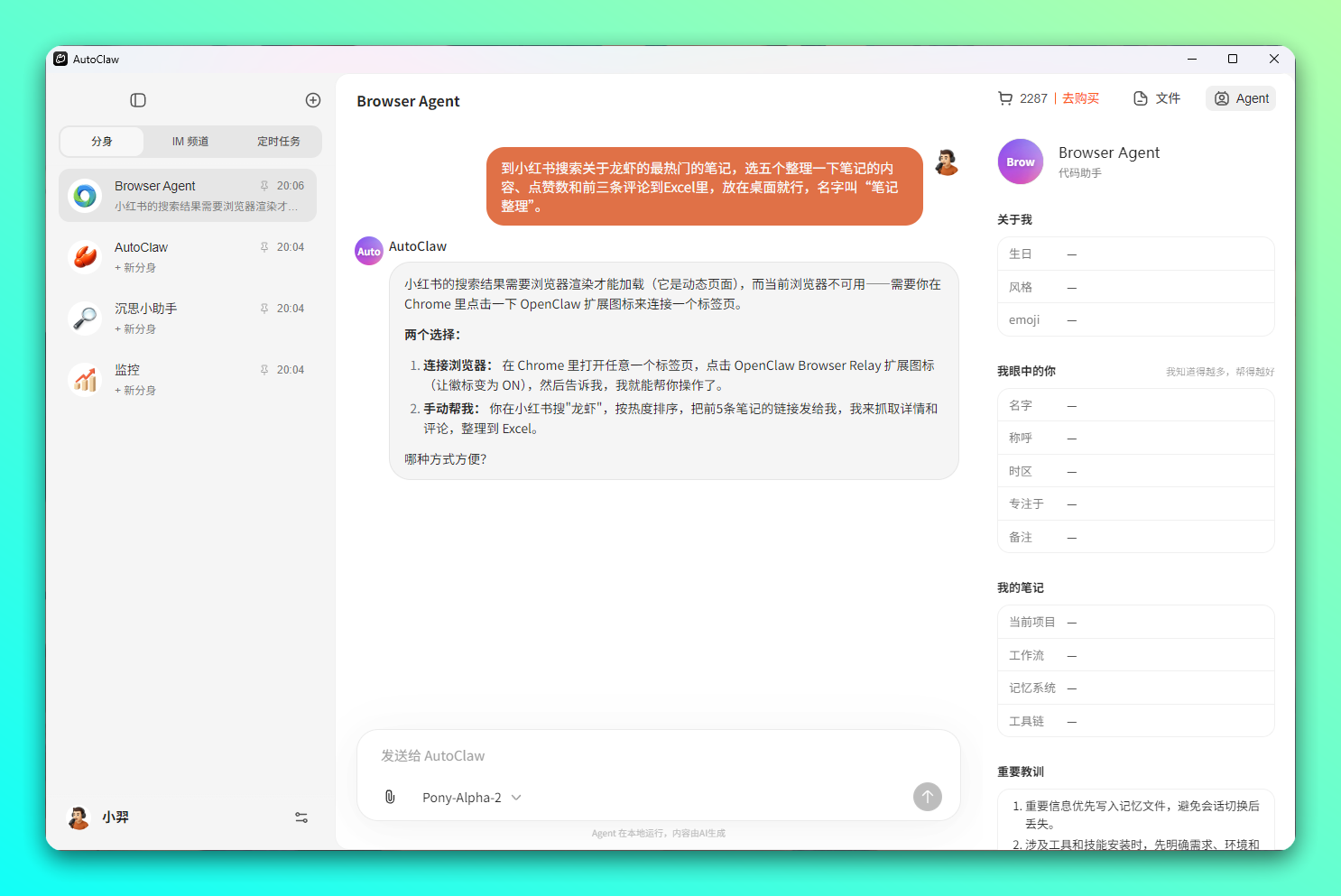Close the AutoClaw window
Screen dimensions: 1341x896
click(1274, 60)
